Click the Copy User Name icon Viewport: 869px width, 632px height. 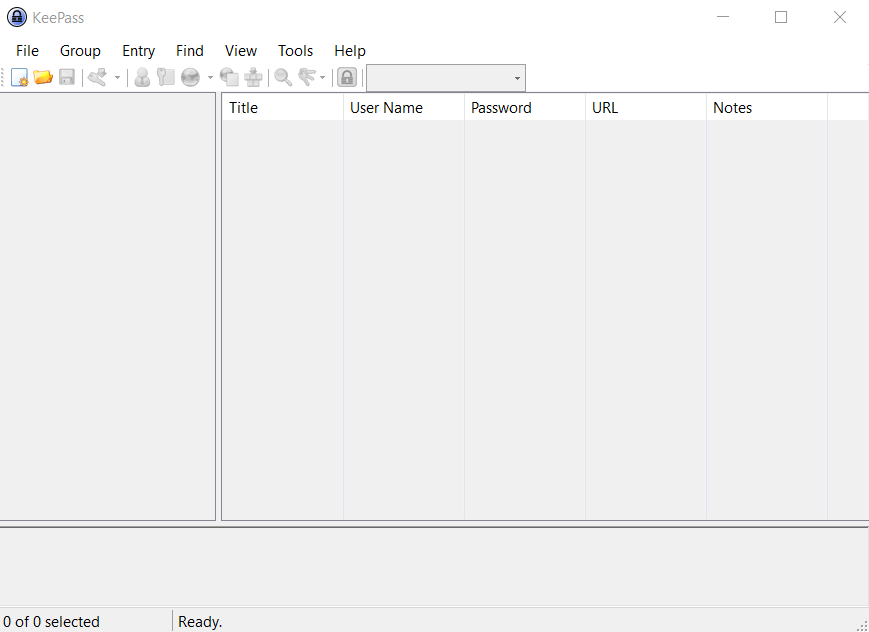click(x=141, y=77)
